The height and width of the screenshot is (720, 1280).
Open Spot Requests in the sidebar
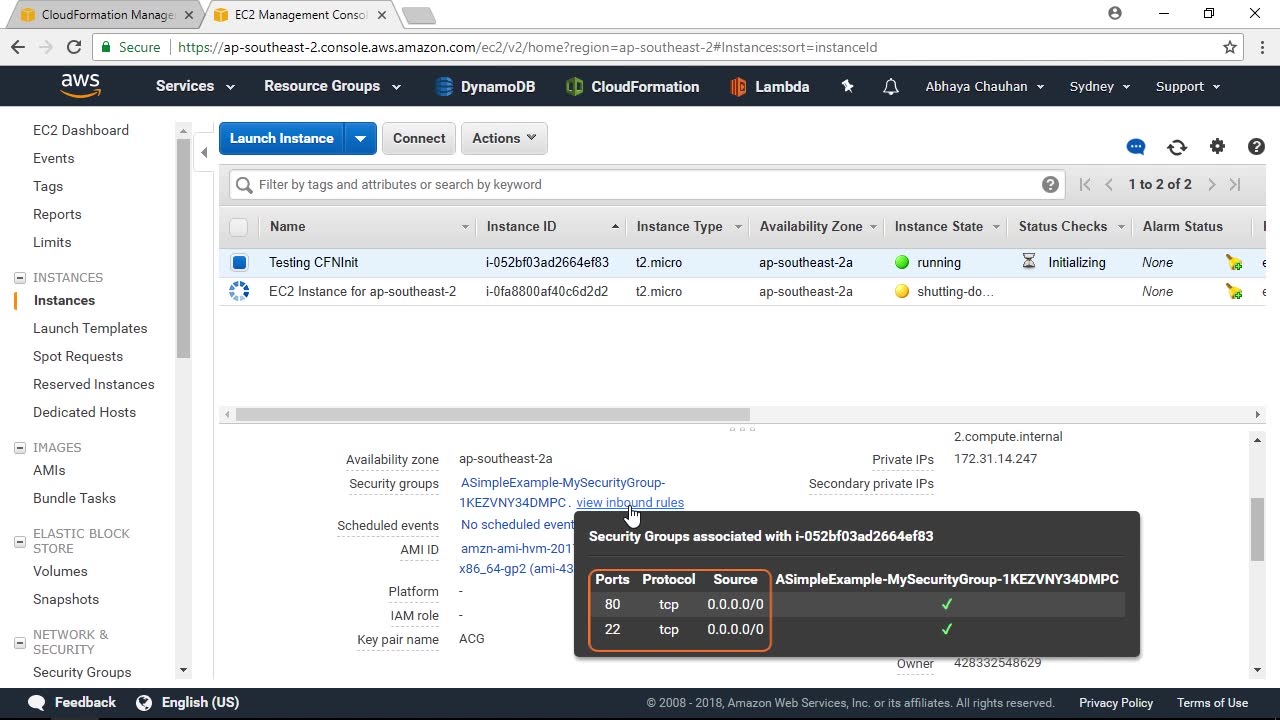point(78,356)
